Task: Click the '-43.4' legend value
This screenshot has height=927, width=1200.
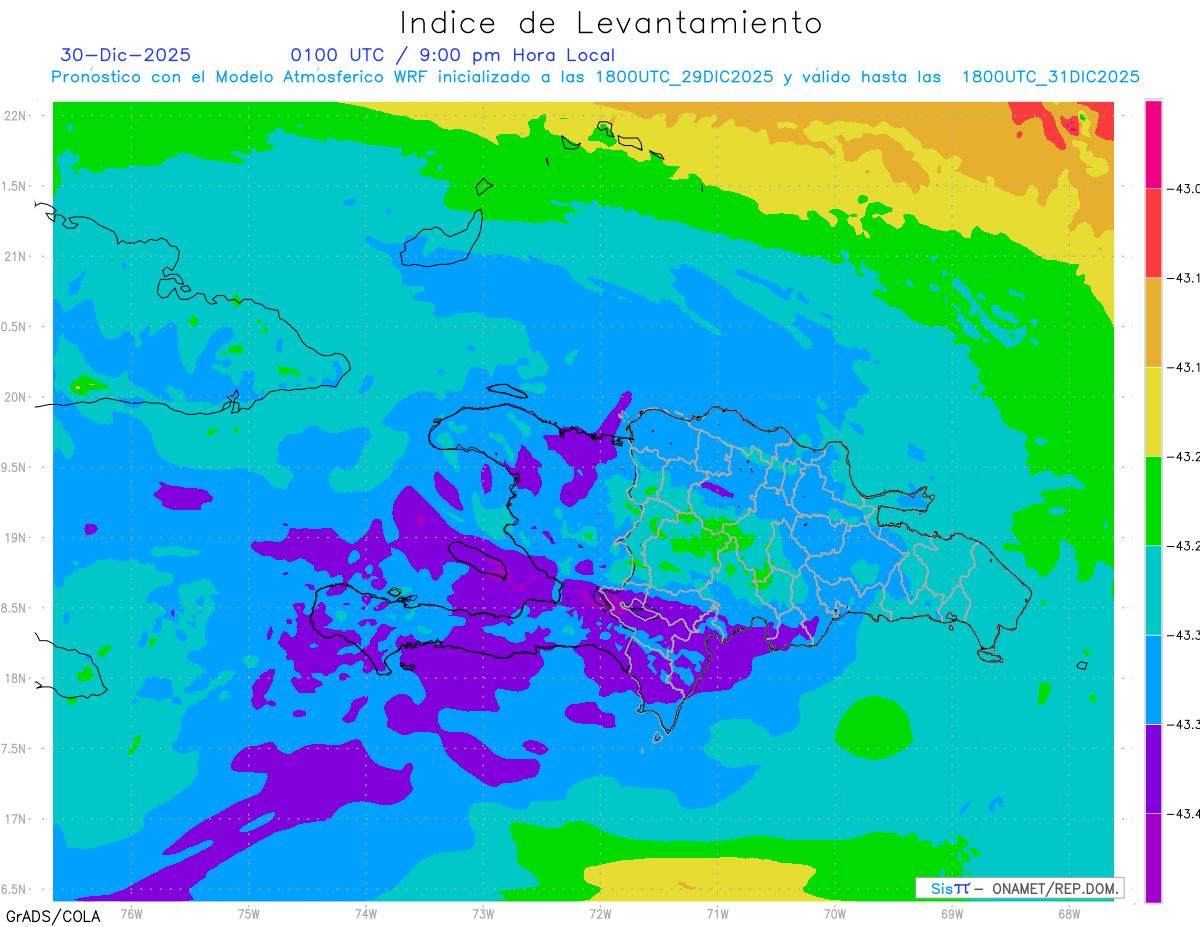Action: 1184,813
